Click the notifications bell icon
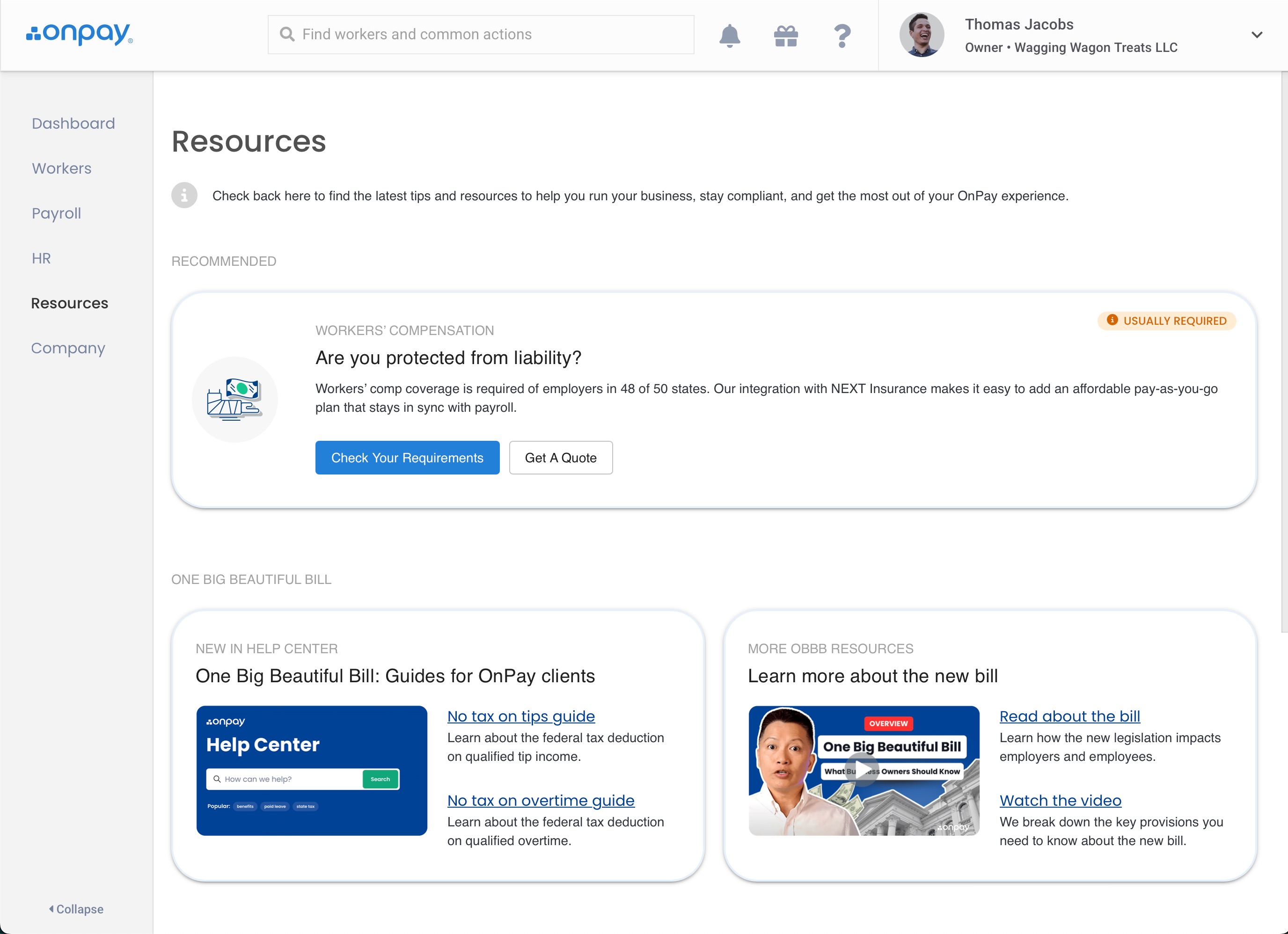The height and width of the screenshot is (934, 1288). point(729,35)
